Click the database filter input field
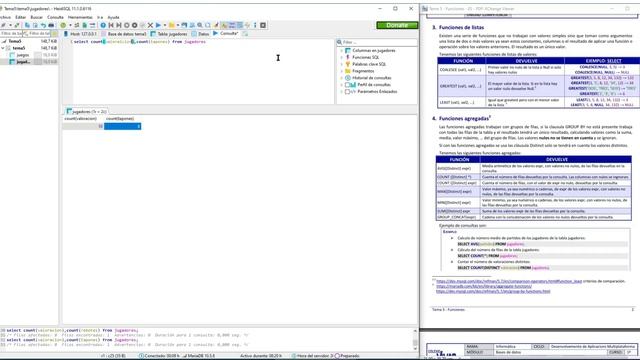Viewport: 640px width, 360px height. point(11,33)
